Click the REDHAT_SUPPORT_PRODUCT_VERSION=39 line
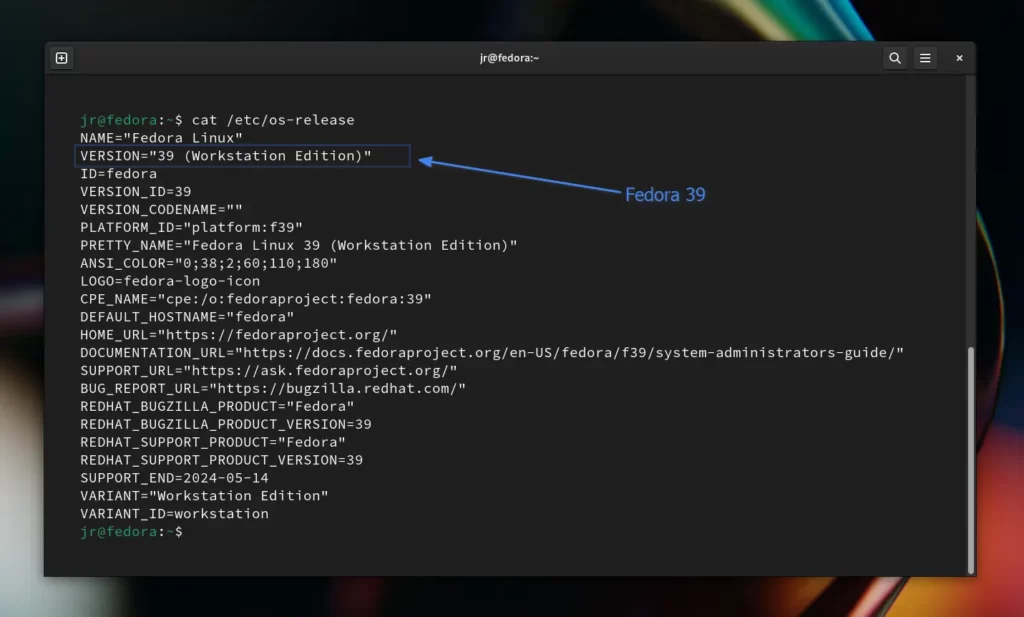The width and height of the screenshot is (1024, 617). click(x=221, y=460)
